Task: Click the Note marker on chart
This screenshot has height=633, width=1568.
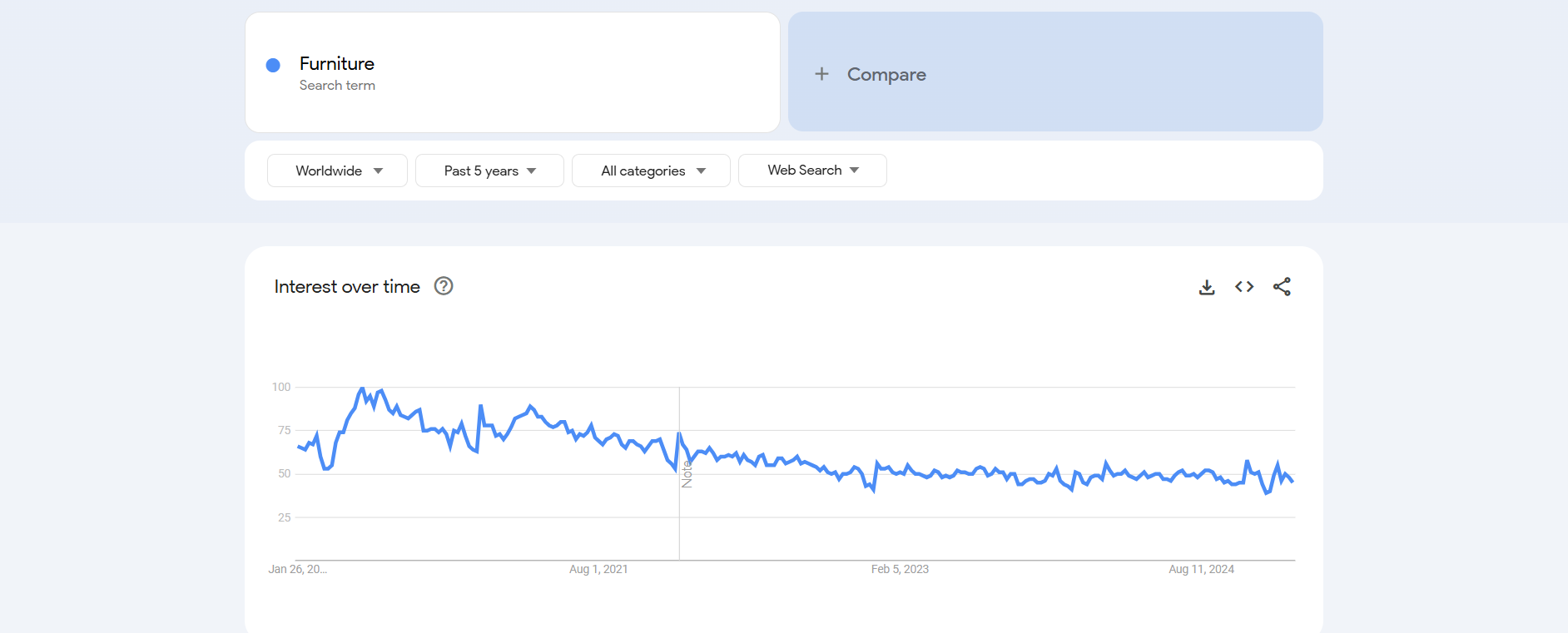Action: coord(687,473)
